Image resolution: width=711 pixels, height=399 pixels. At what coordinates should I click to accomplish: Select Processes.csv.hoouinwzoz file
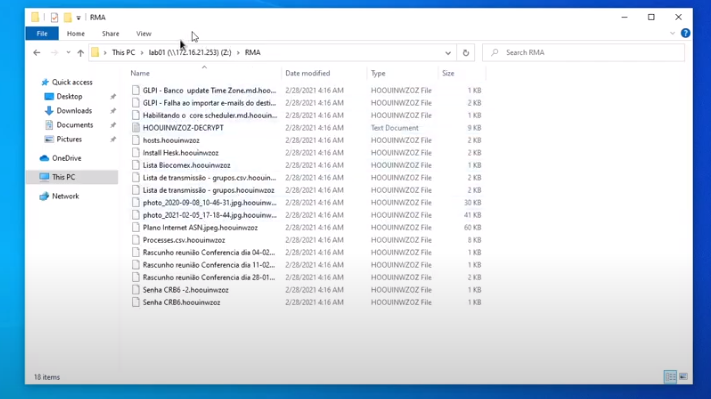point(184,240)
